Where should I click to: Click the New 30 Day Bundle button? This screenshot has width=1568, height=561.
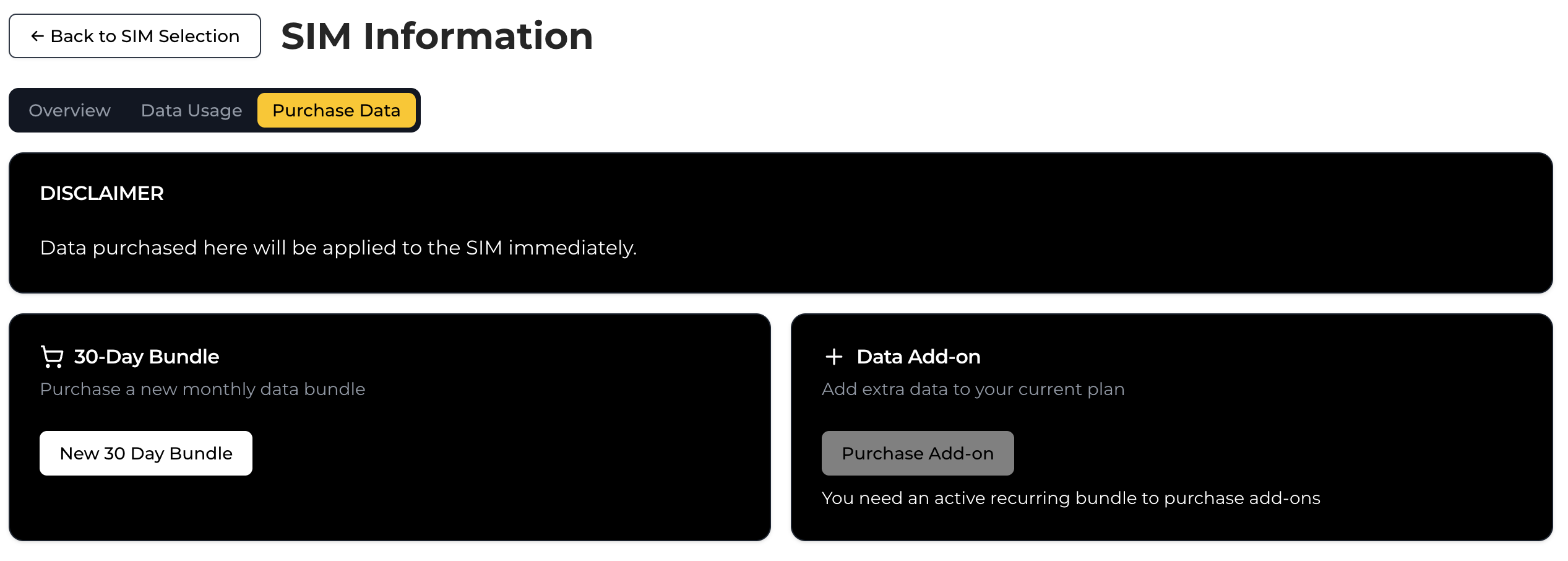[x=145, y=453]
